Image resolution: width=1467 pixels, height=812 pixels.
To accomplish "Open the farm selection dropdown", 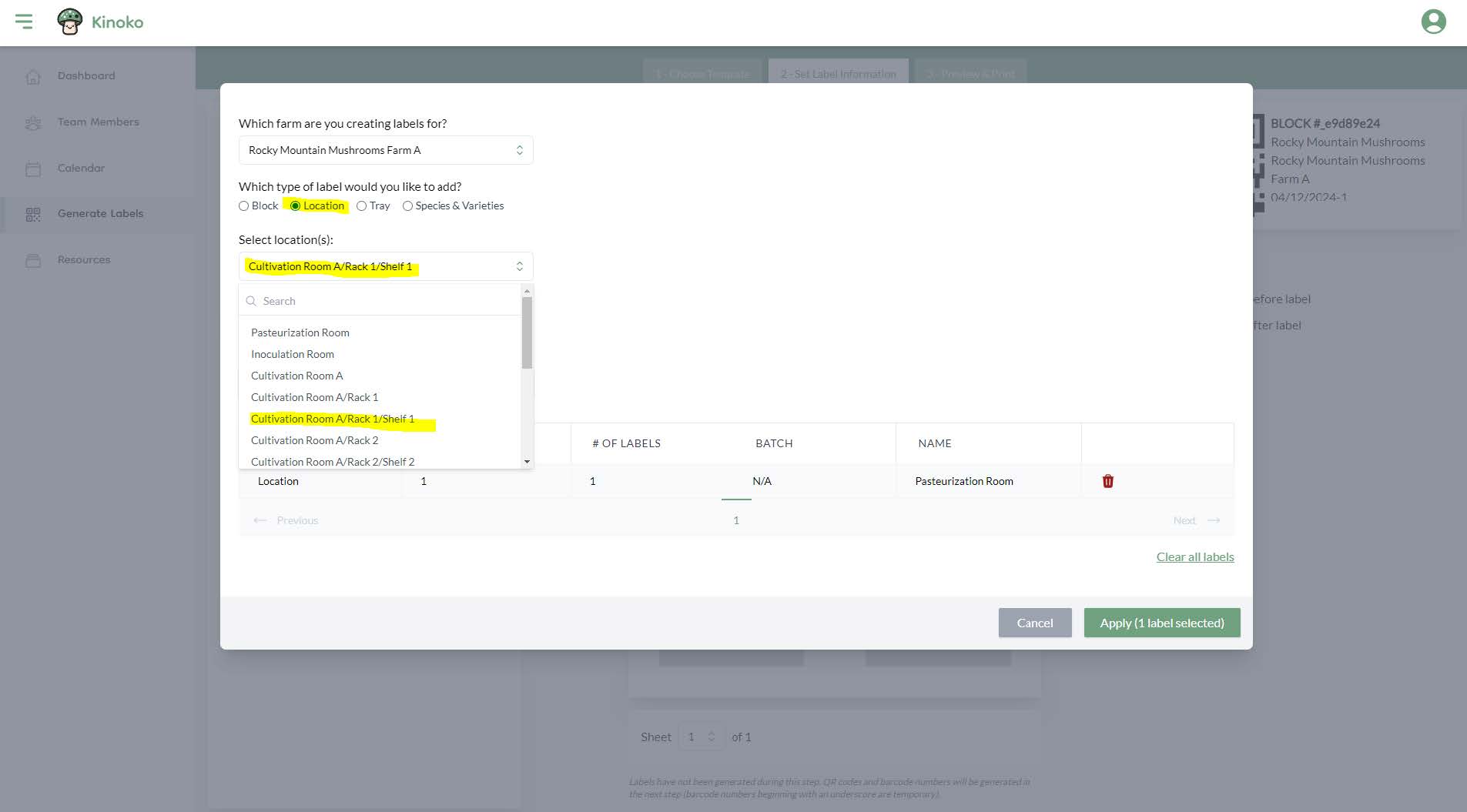I will 385,150.
